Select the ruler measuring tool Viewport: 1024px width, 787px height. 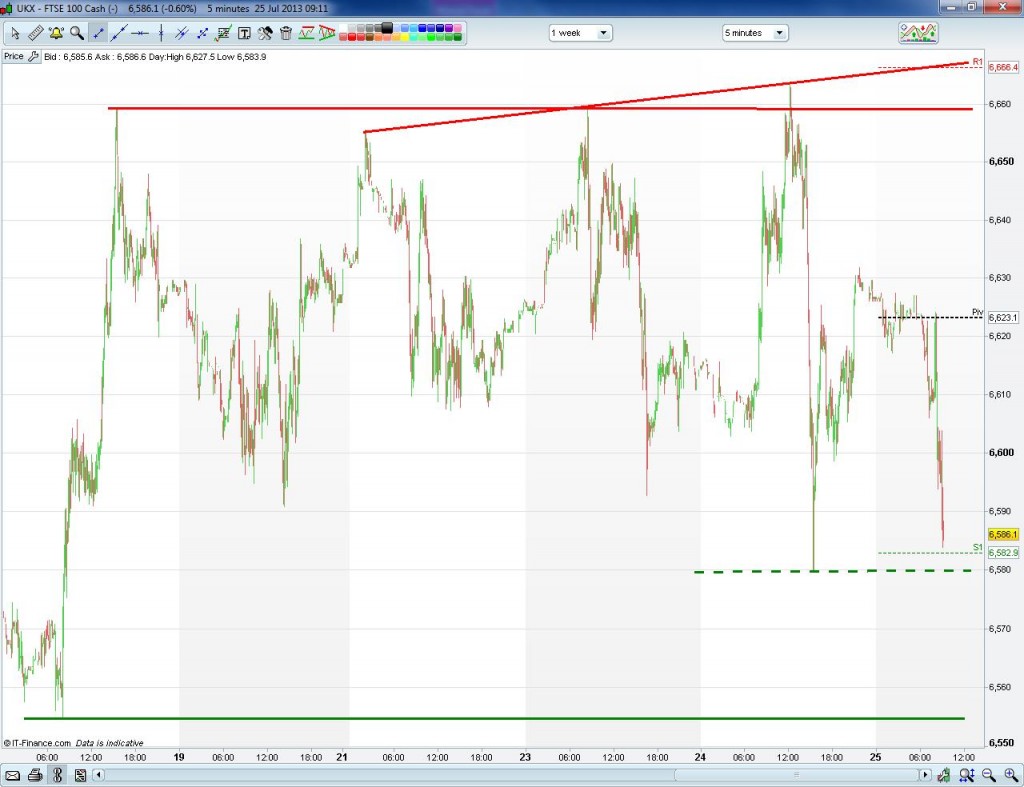(x=35, y=33)
